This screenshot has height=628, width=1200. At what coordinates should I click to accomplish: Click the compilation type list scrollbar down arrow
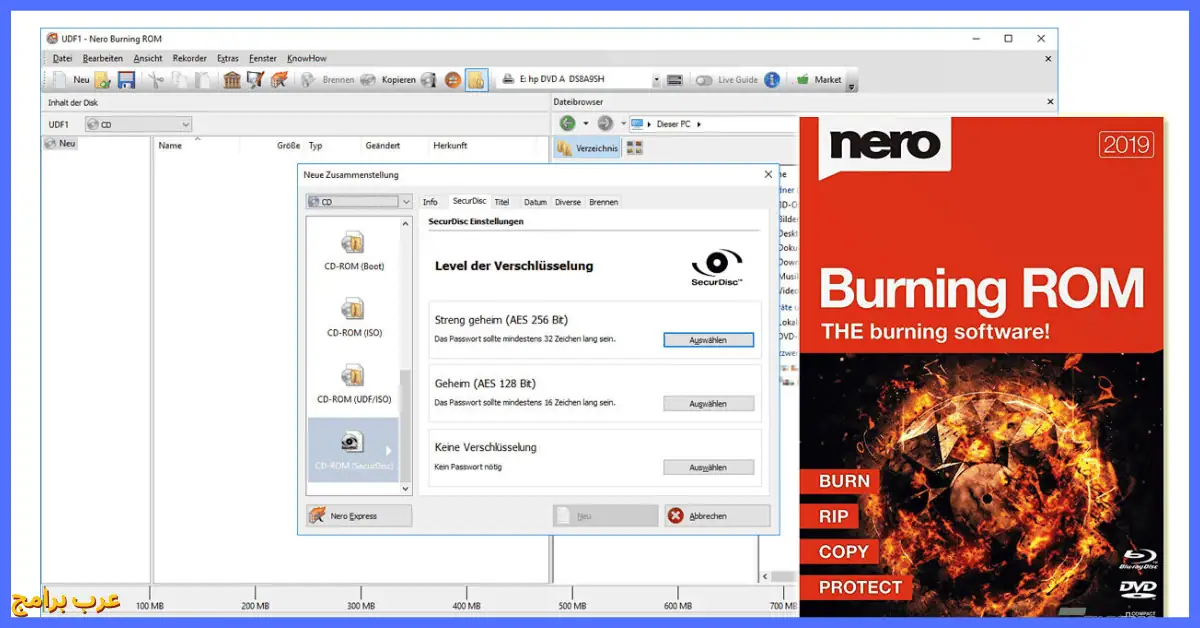click(x=405, y=488)
